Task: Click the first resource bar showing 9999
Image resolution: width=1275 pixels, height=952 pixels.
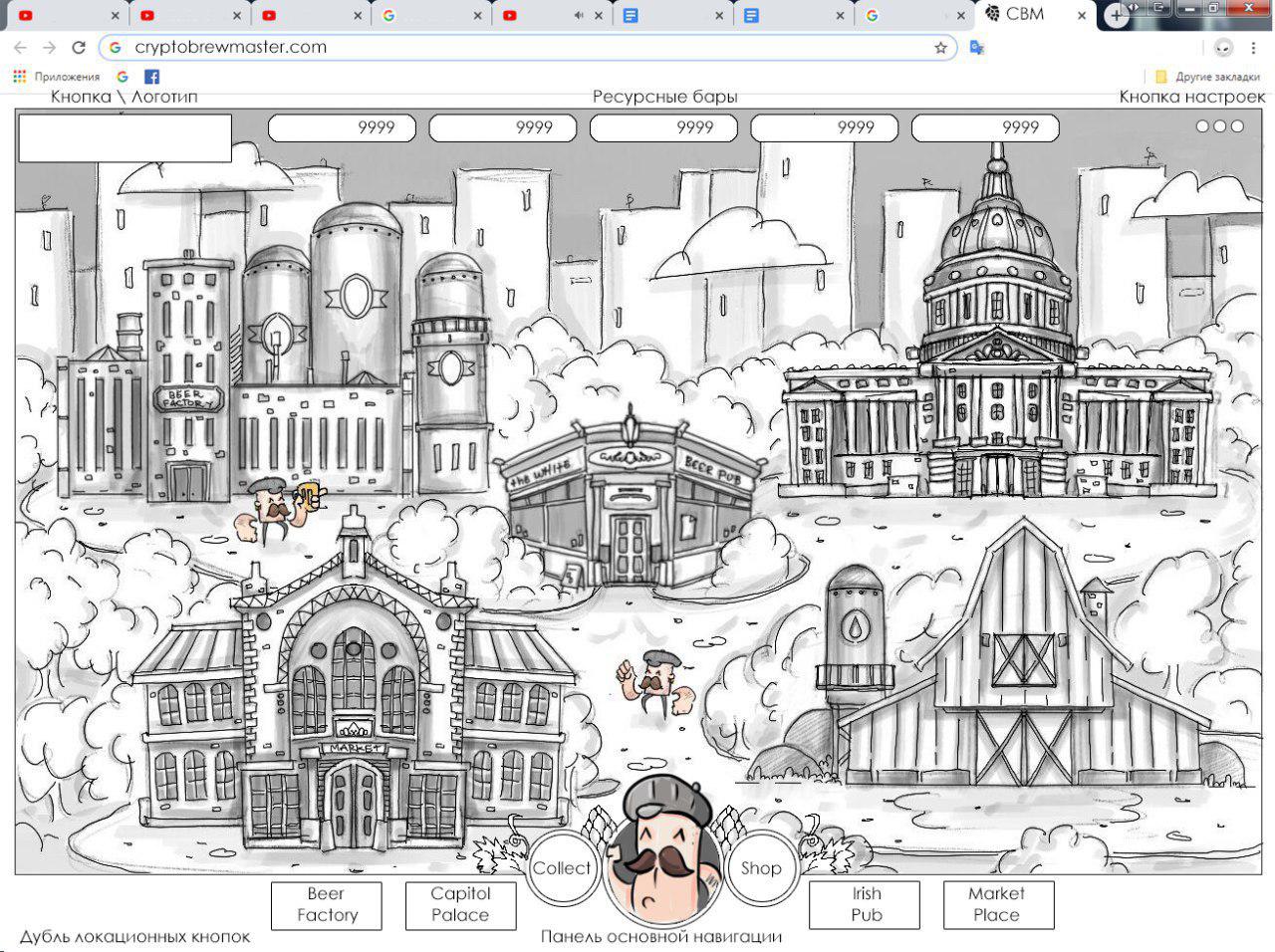Action: click(x=342, y=127)
